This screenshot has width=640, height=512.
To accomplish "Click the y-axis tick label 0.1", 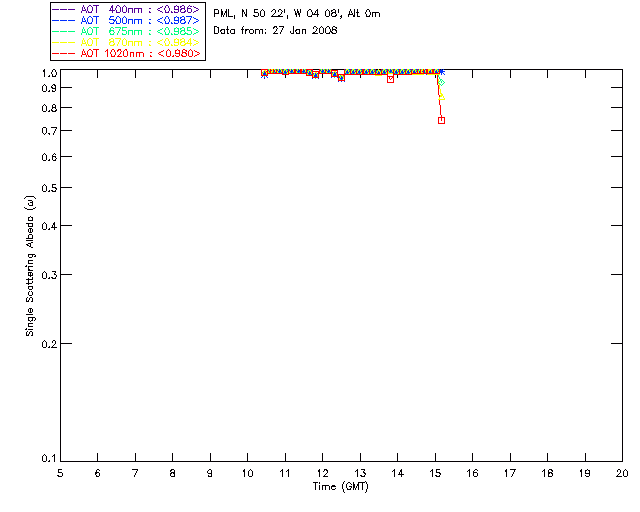I will (x=49, y=459).
